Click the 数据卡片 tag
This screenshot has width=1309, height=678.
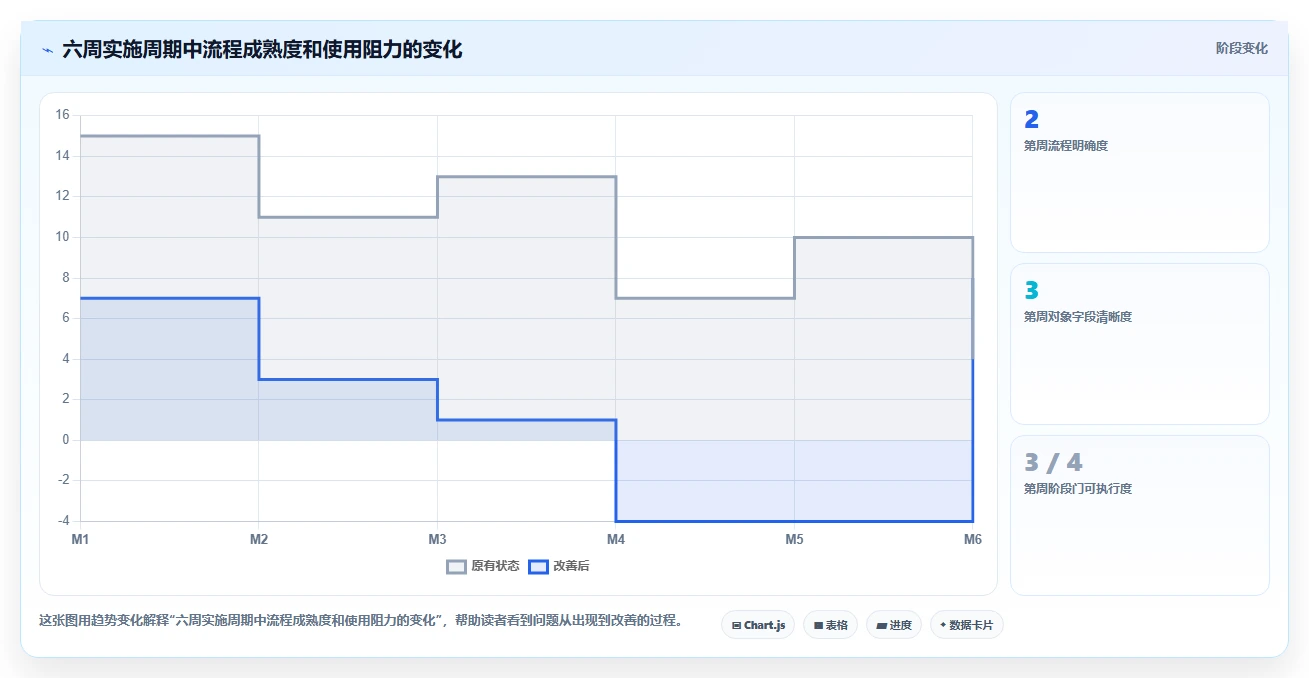point(966,625)
